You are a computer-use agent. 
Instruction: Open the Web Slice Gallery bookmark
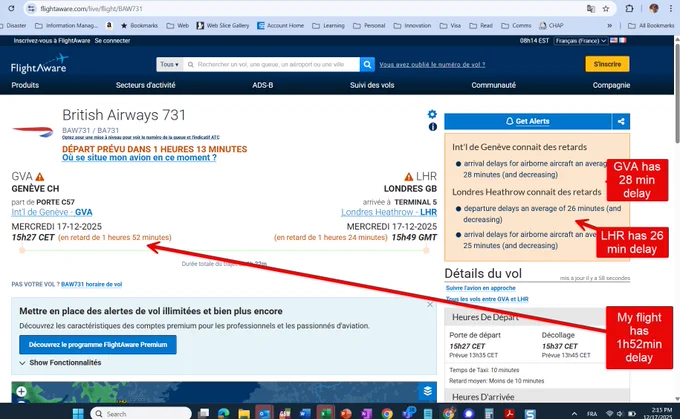click(x=223, y=26)
